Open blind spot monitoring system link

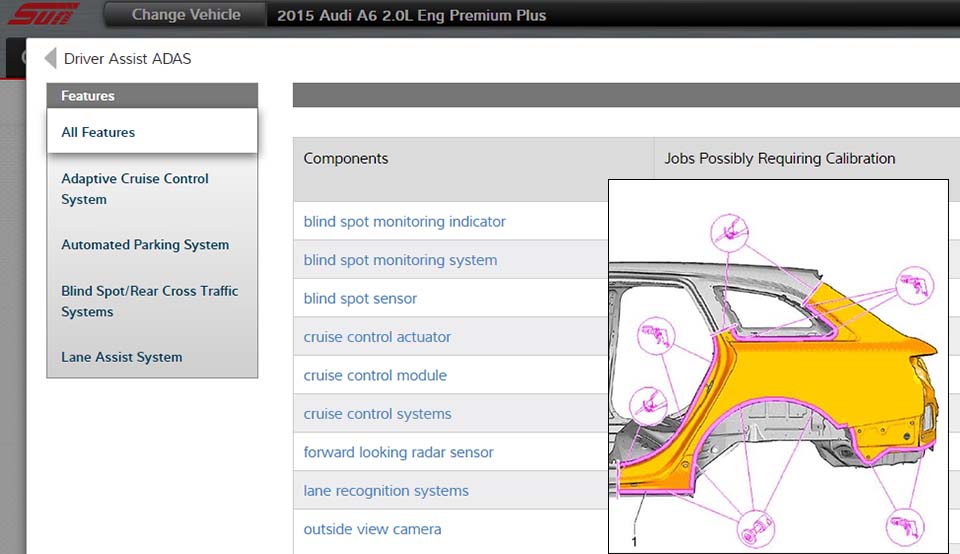coord(400,260)
